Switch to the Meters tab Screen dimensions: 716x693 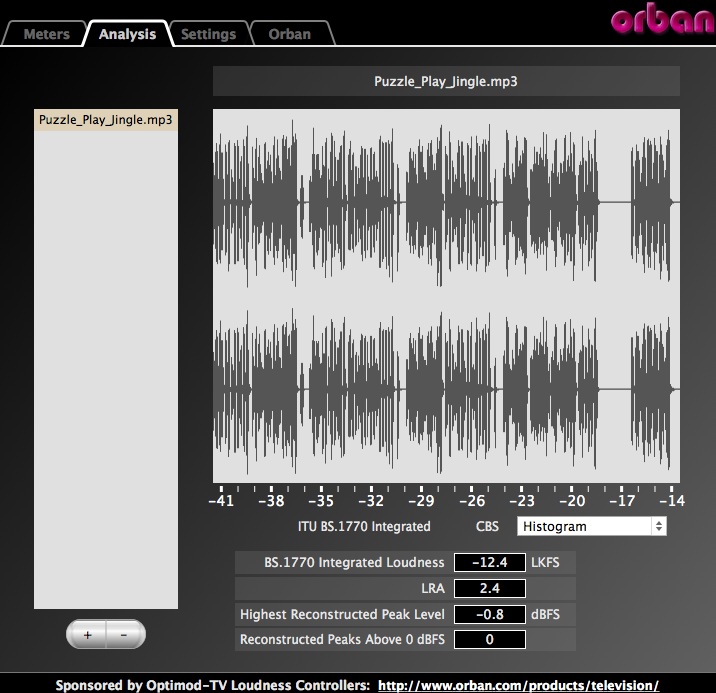(x=46, y=34)
